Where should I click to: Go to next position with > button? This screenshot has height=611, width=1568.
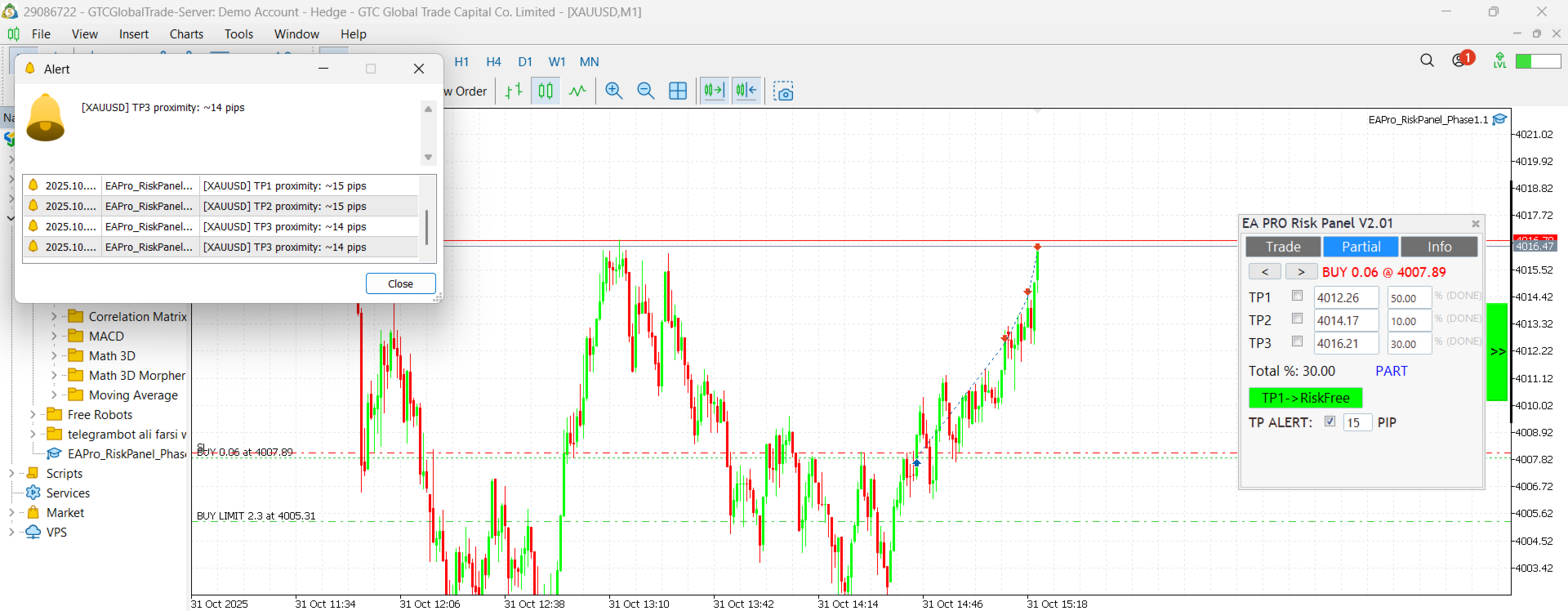pyautogui.click(x=1301, y=272)
